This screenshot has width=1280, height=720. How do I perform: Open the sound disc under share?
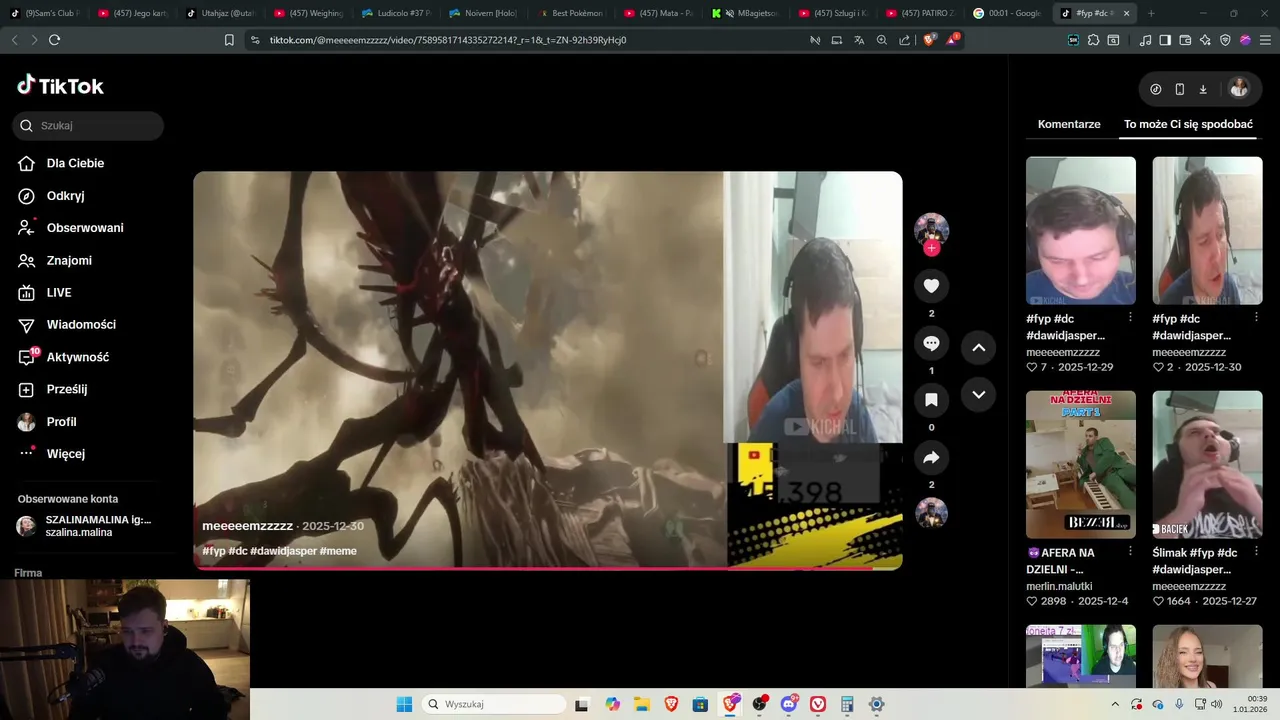click(x=931, y=513)
